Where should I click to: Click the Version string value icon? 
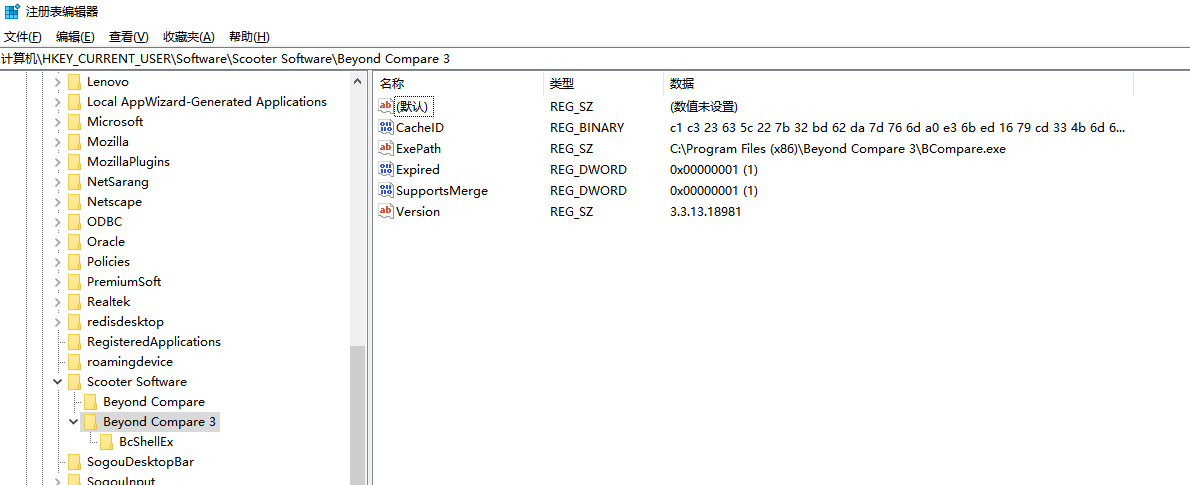tap(386, 212)
